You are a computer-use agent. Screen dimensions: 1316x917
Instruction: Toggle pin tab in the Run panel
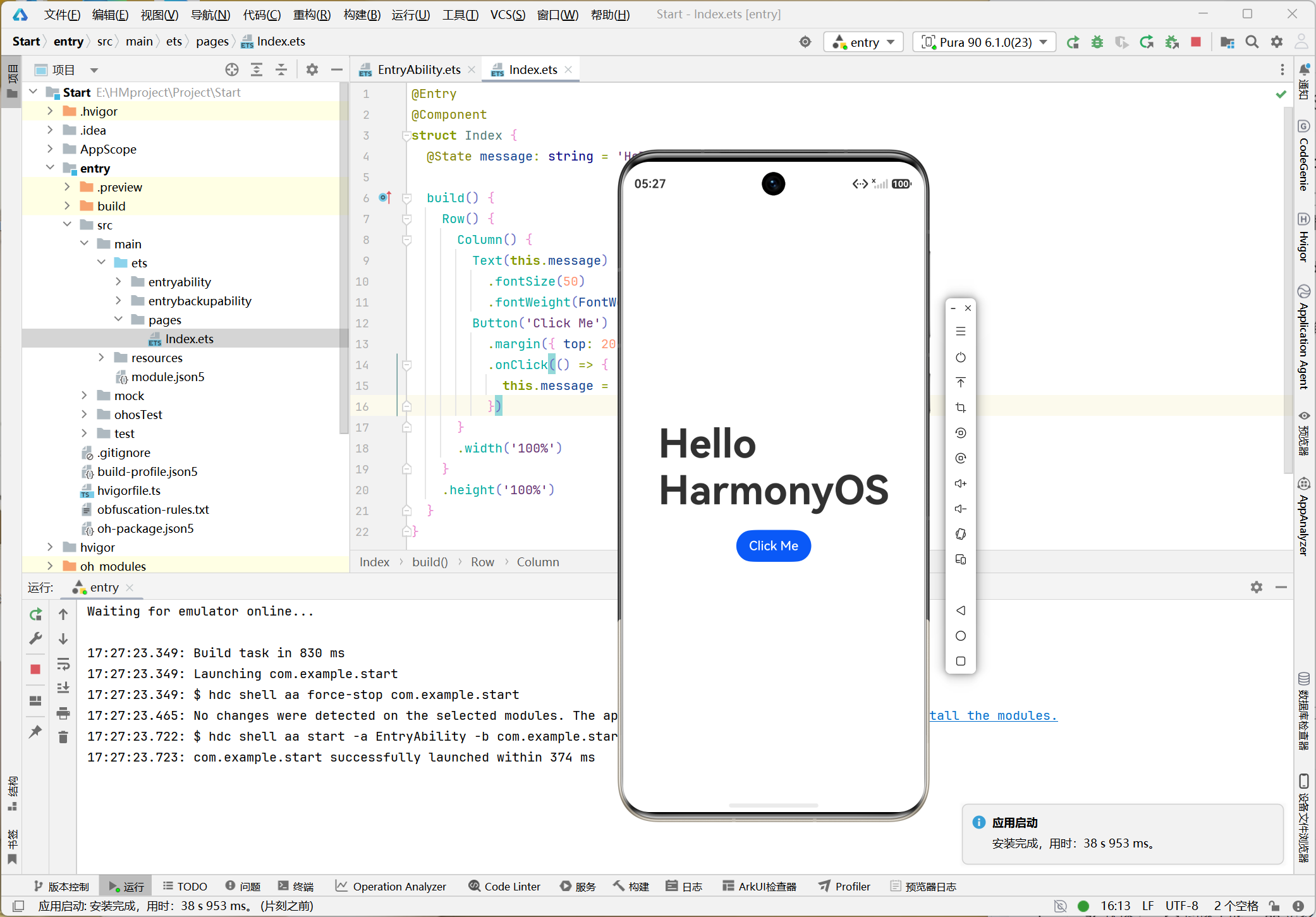[35, 732]
